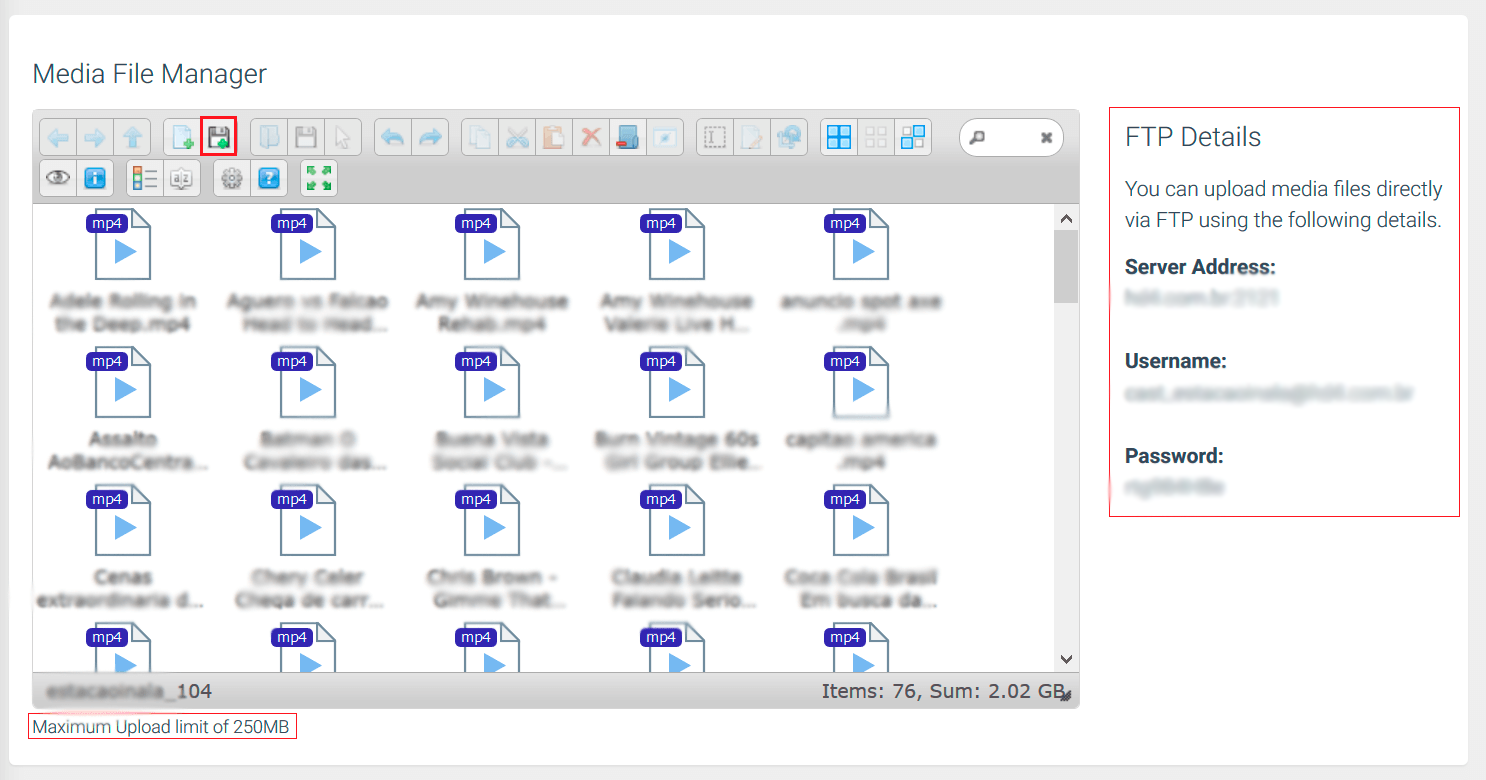Select the Chris Brown - Gimme That file

[492, 548]
